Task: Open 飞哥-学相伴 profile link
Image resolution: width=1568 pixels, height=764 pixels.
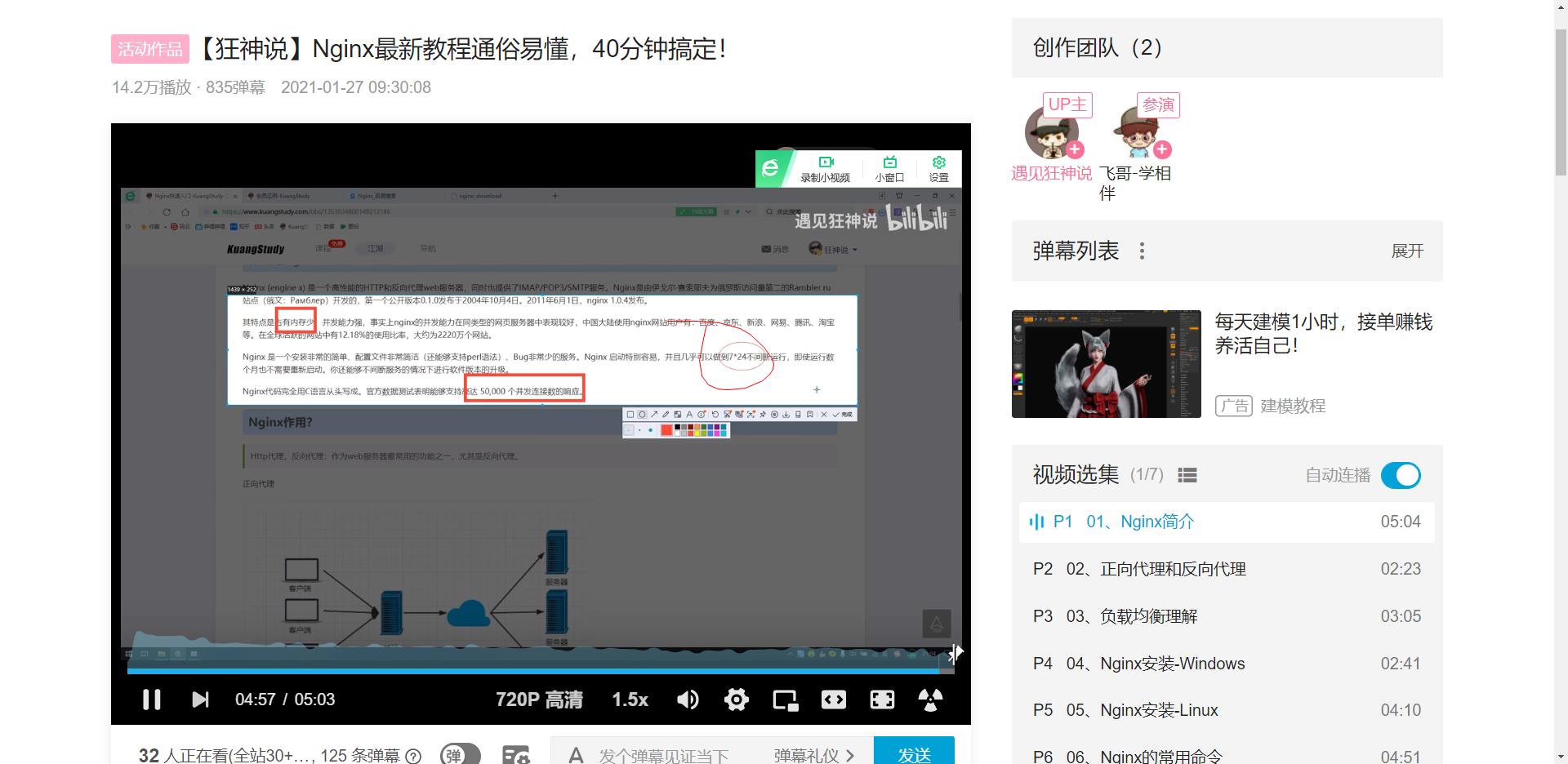Action: (1134, 183)
